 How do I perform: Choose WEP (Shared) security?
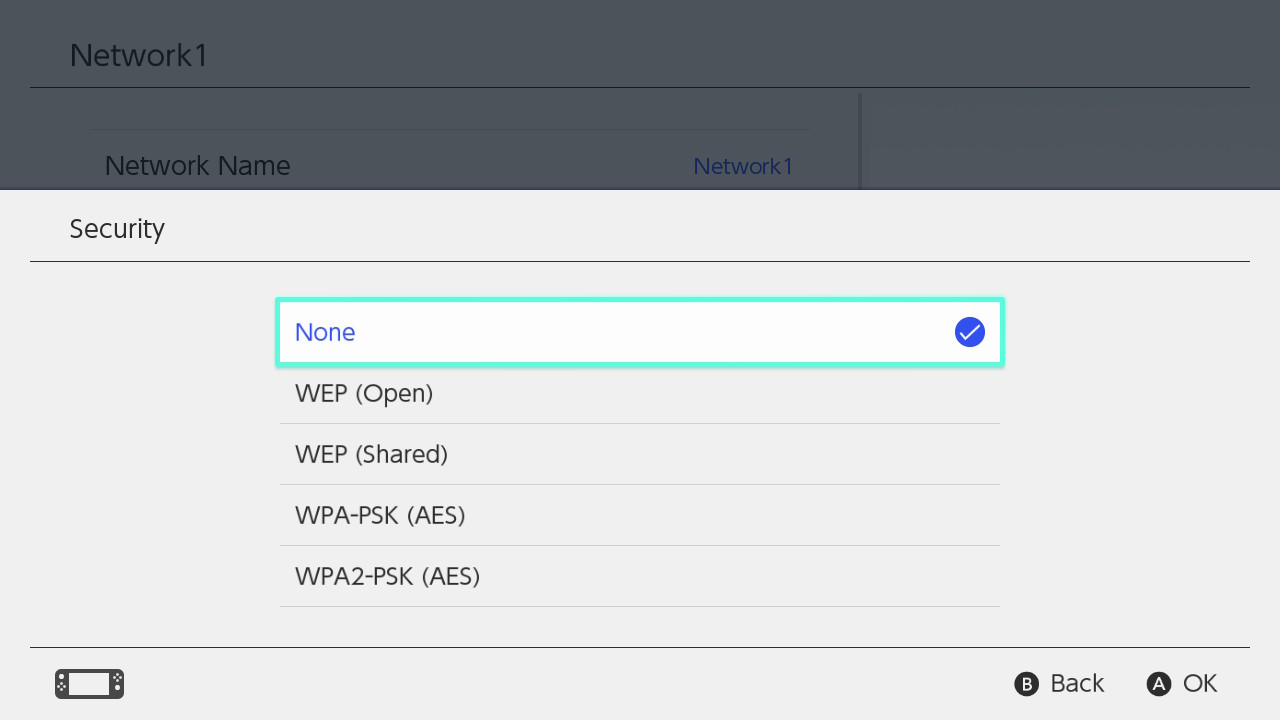click(x=640, y=455)
